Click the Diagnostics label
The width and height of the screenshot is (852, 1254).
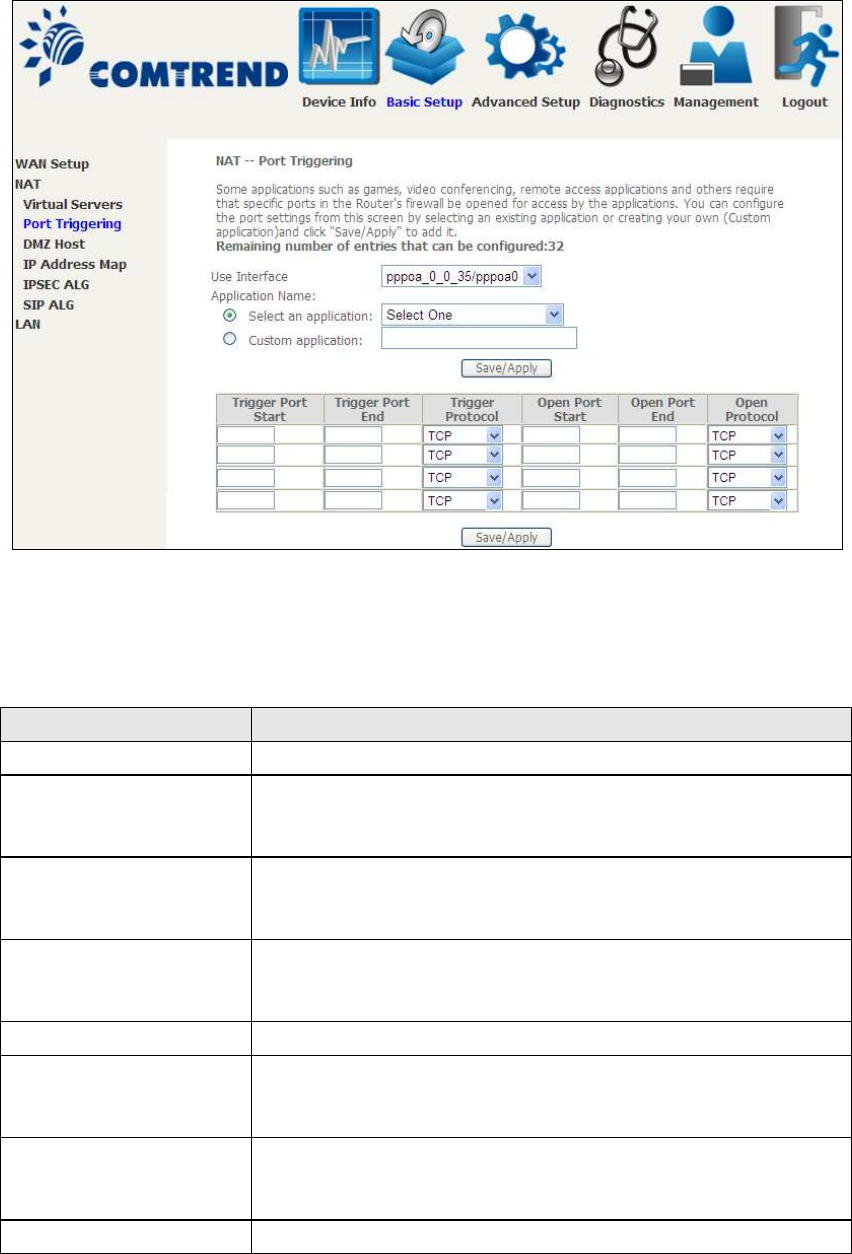(x=627, y=102)
